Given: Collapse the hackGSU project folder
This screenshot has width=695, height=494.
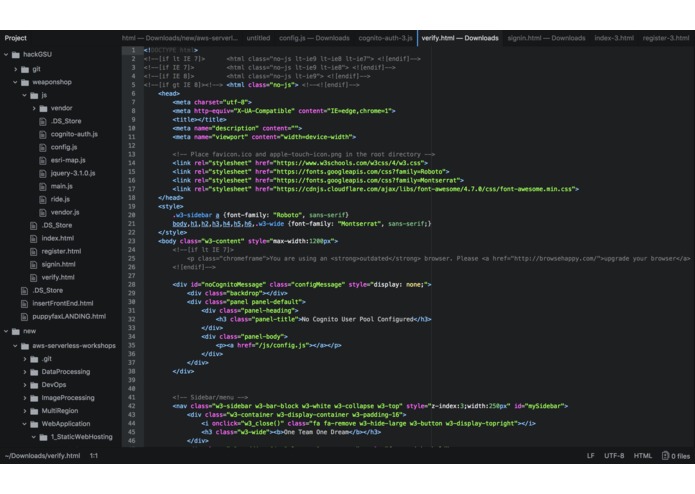Looking at the screenshot, I should (6, 54).
